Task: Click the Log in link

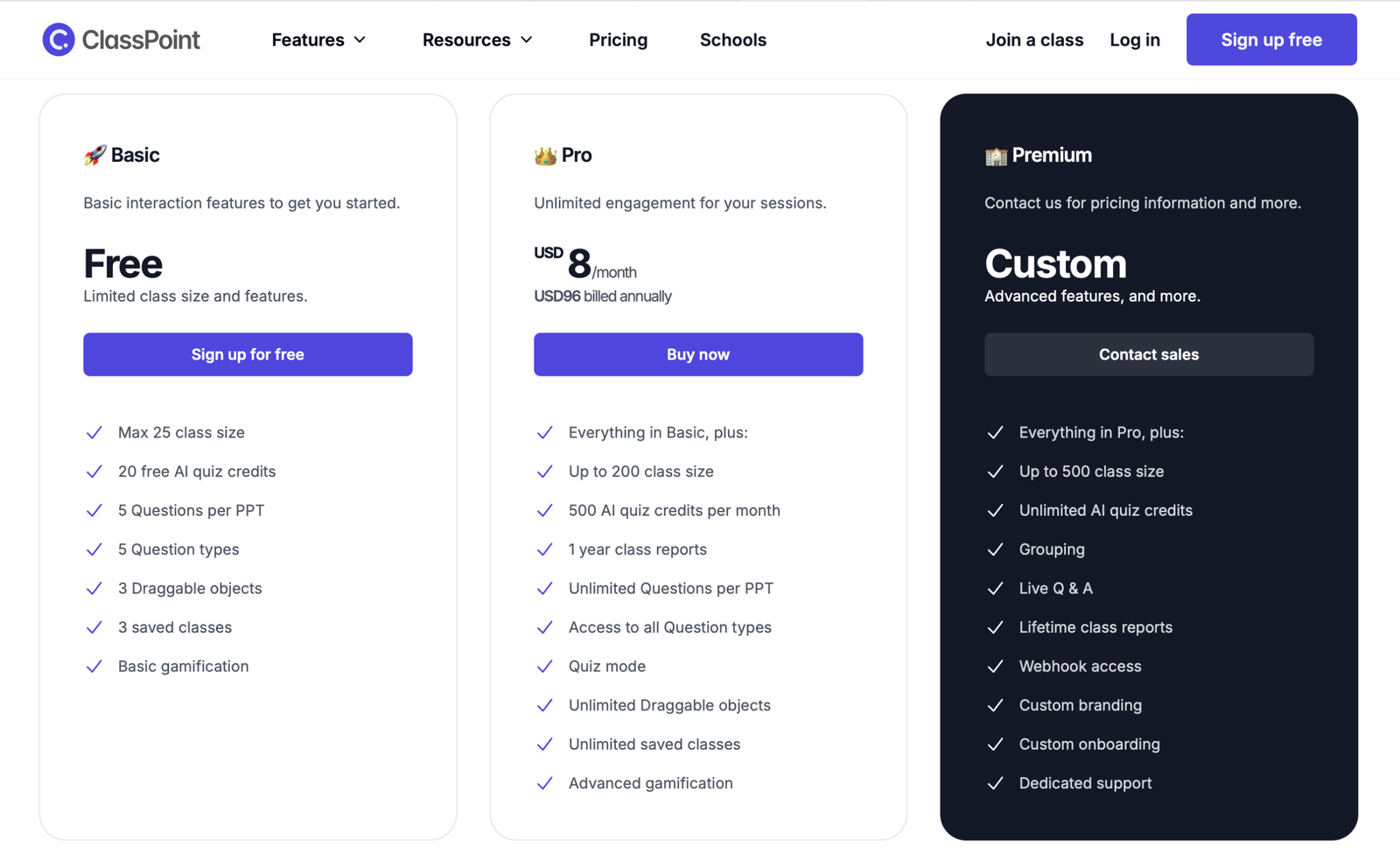Action: coord(1134,40)
